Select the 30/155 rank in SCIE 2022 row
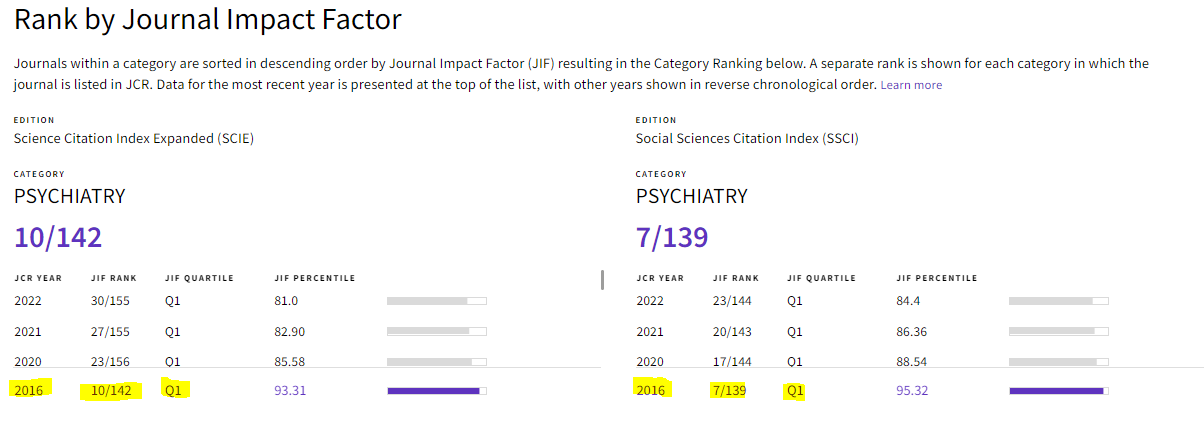Image resolution: width=1204 pixels, height=435 pixels. tap(109, 300)
